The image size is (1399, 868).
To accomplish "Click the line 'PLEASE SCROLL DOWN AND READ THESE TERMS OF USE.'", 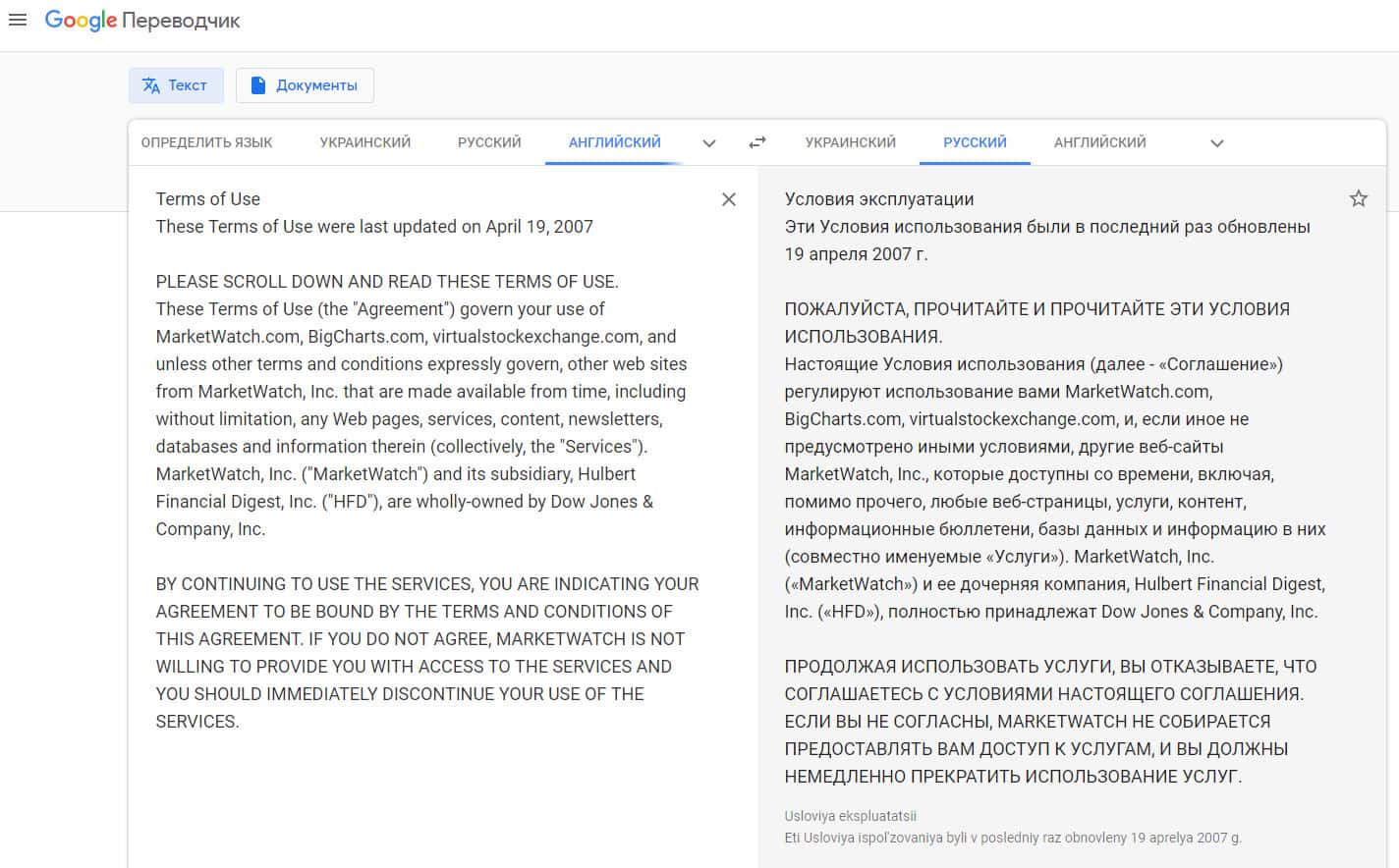I will click(387, 282).
